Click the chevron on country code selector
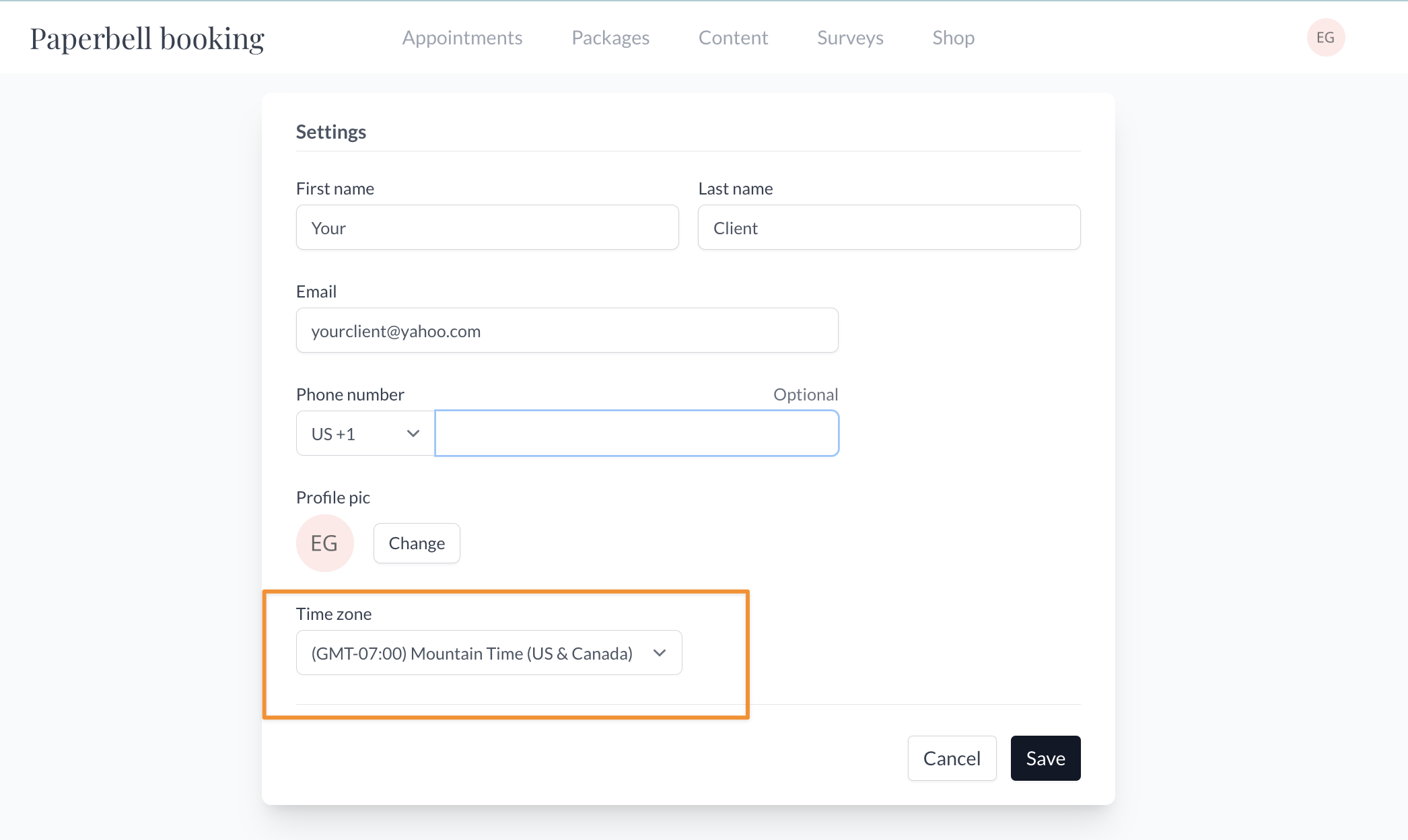The width and height of the screenshot is (1408, 840). tap(413, 433)
